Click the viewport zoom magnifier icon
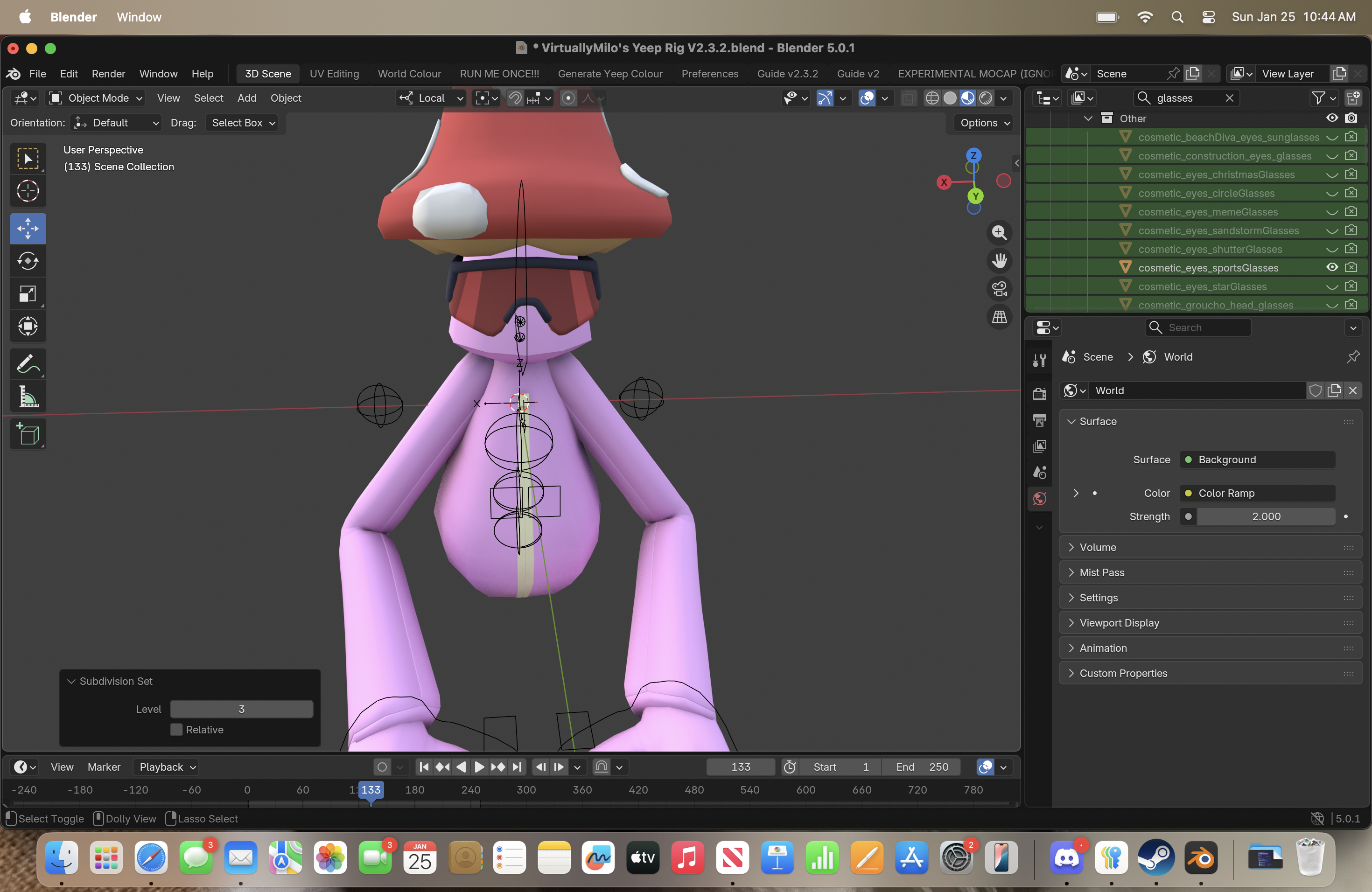Screen dimensions: 1372x892 pos(999,232)
